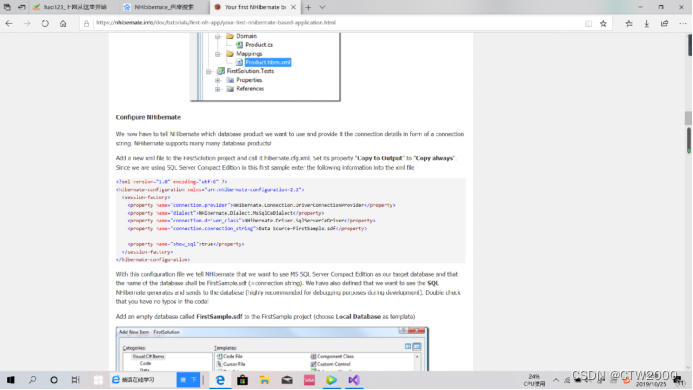
Task: Switch to the hao123 tab
Action: click(x=74, y=7)
